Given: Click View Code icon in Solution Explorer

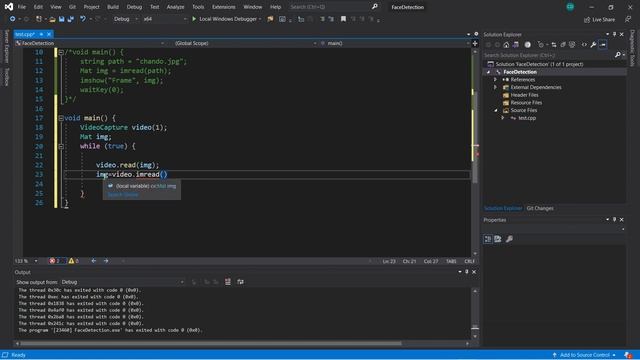Looking at the screenshot, I should pos(584,44).
